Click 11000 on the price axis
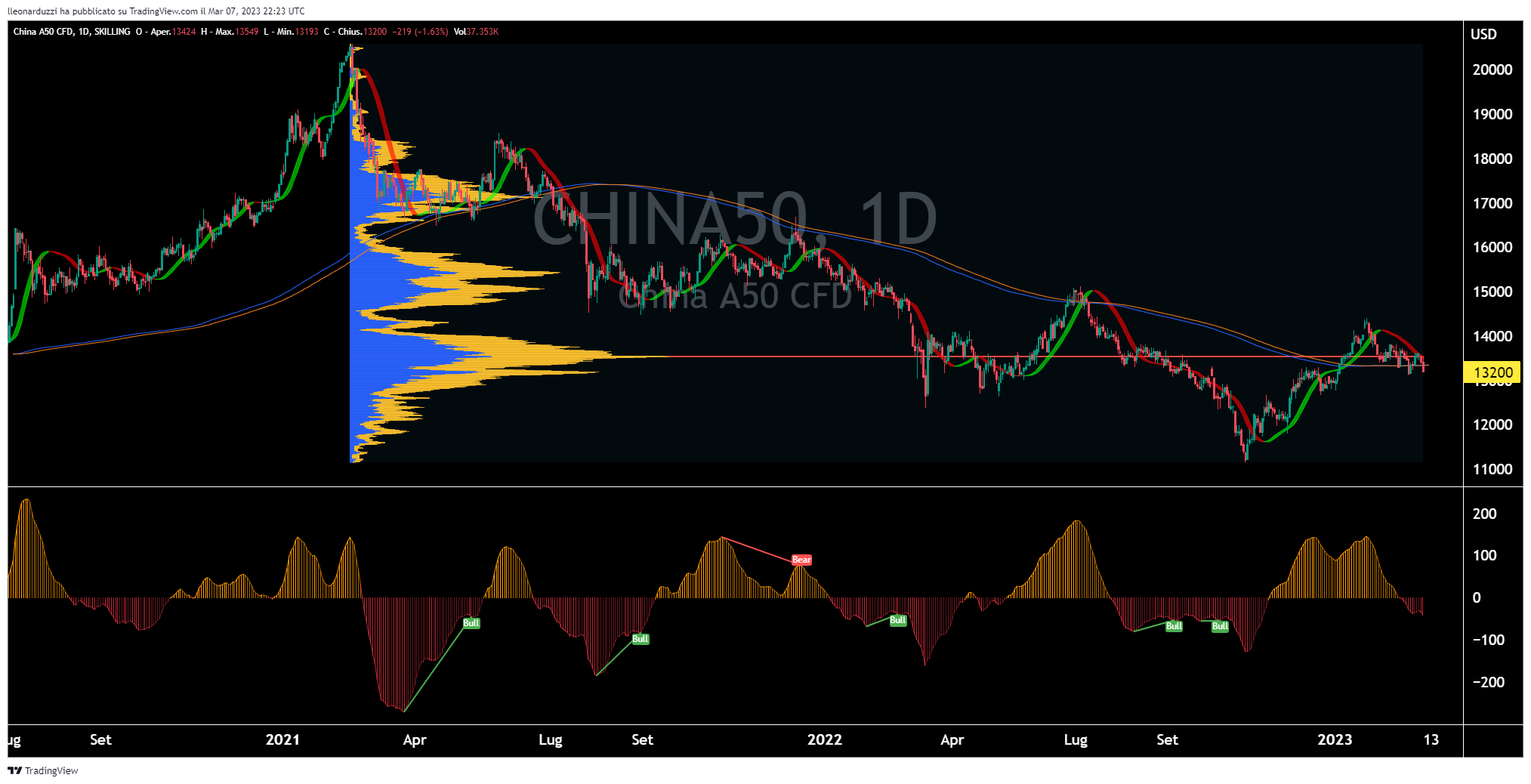 1492,469
